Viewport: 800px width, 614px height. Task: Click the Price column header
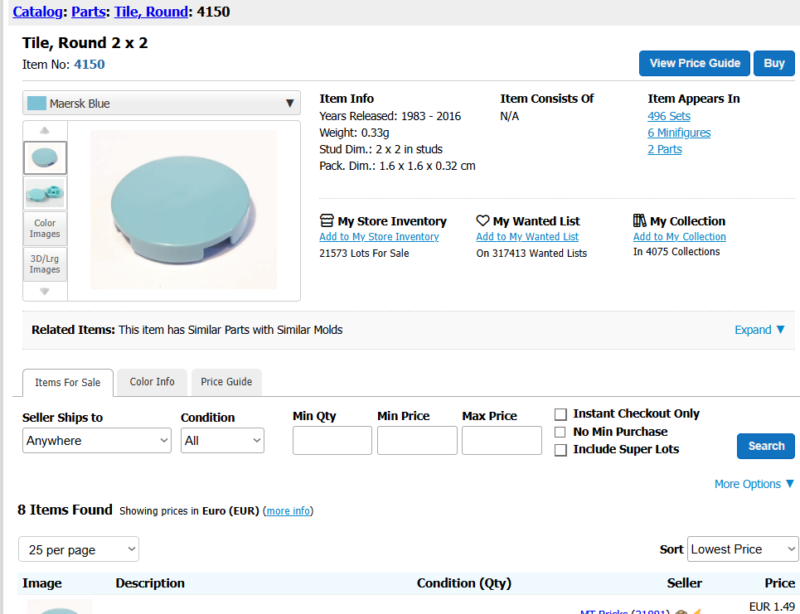[780, 583]
